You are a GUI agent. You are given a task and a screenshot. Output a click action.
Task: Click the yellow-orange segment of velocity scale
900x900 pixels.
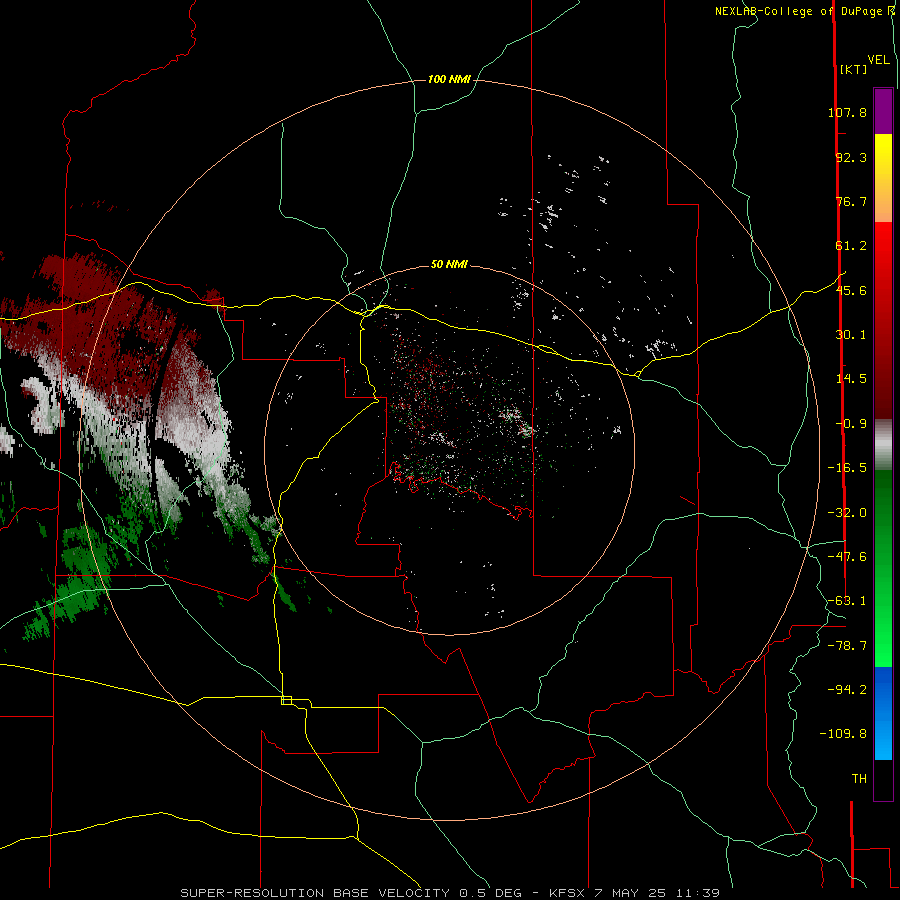pos(883,178)
